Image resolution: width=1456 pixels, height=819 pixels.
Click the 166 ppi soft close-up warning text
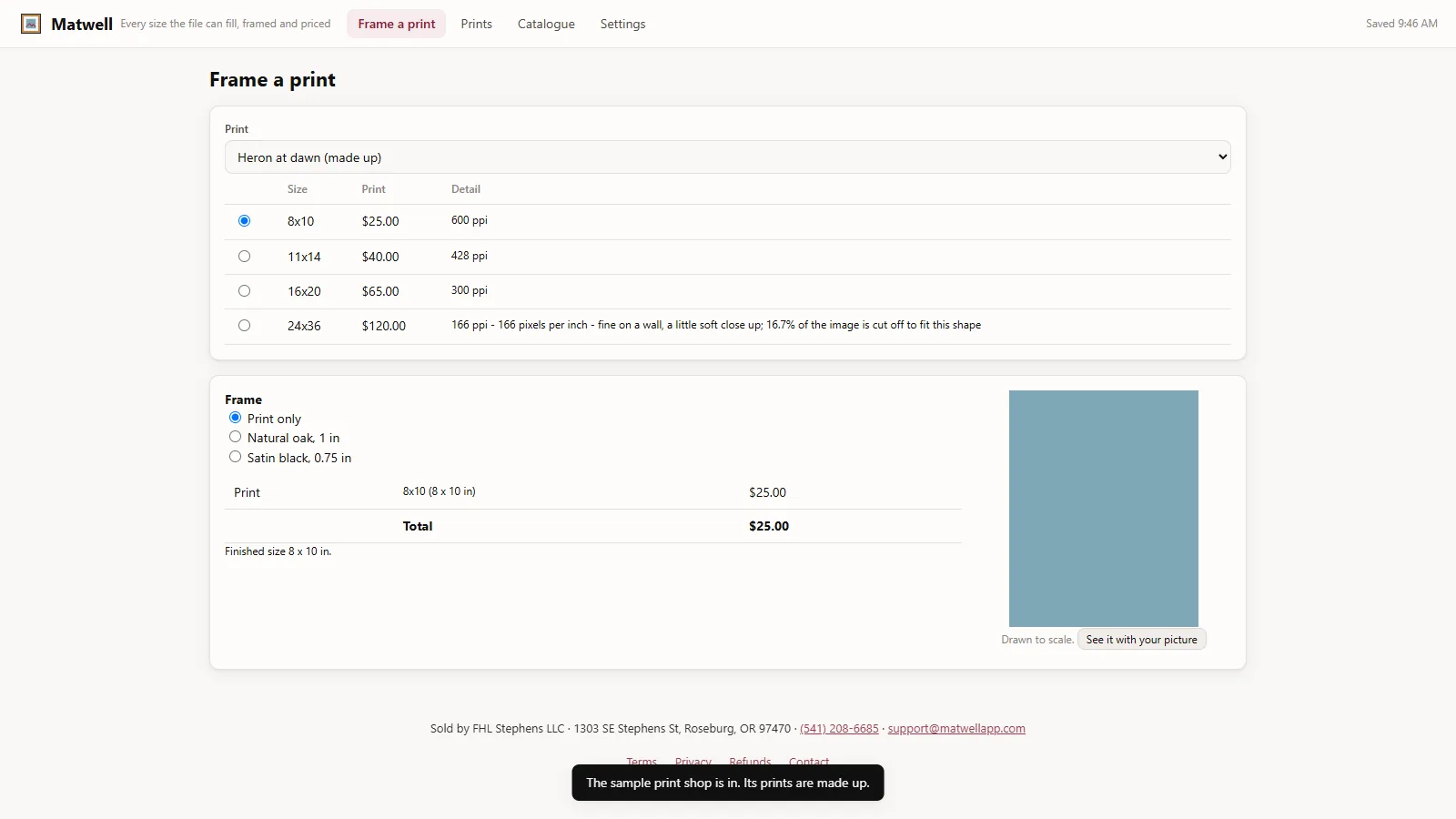pyautogui.click(x=716, y=325)
